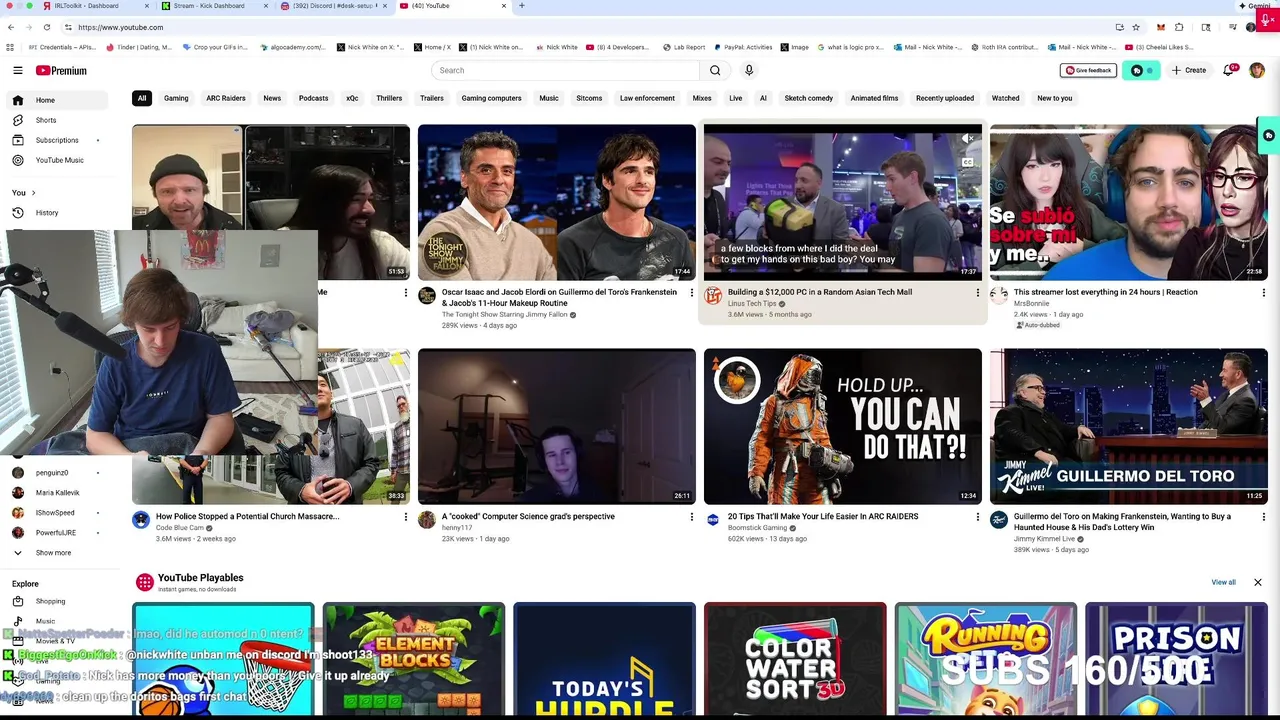
Task: Open Maria Kallevik channel in sidebar
Action: 58,492
